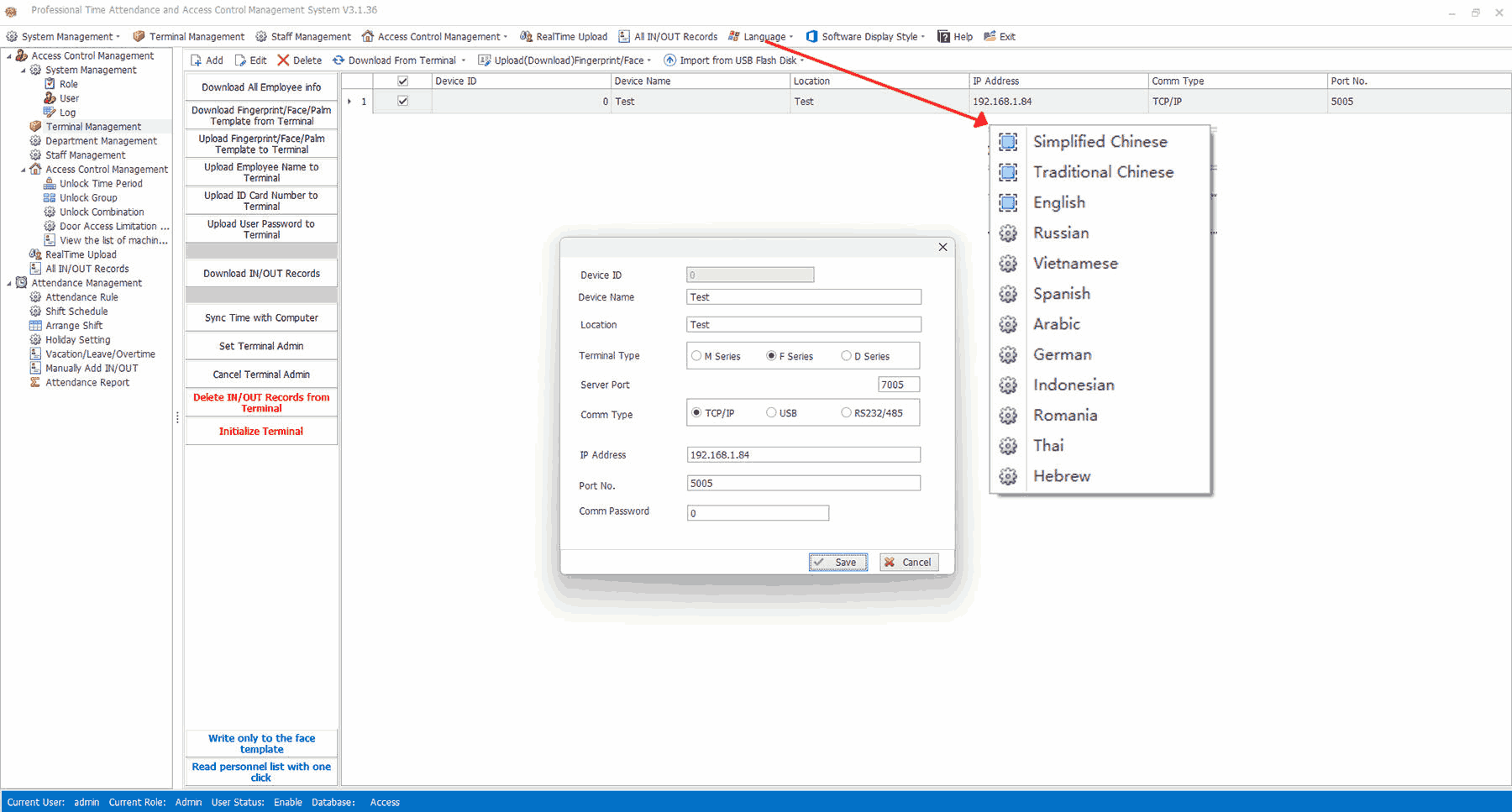Click the Exit icon
Screen dimensions: 1512x812
[x=990, y=37]
